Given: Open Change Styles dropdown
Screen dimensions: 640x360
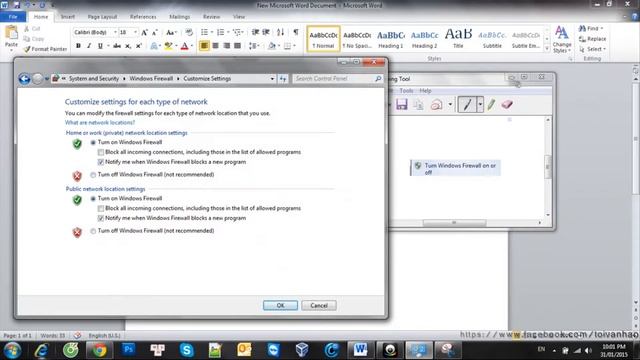Looking at the screenshot, I should 562,39.
